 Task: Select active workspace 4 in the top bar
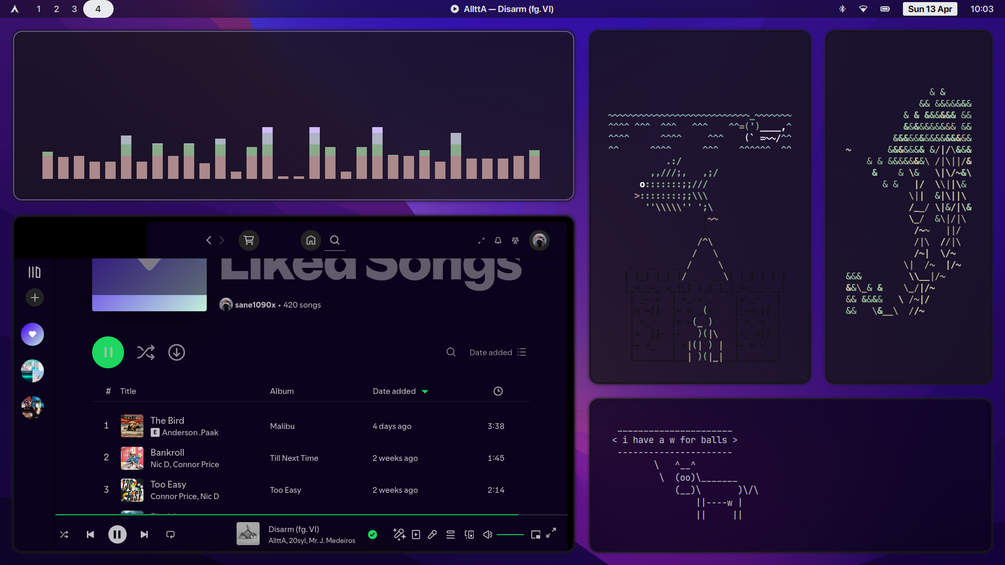[x=98, y=9]
